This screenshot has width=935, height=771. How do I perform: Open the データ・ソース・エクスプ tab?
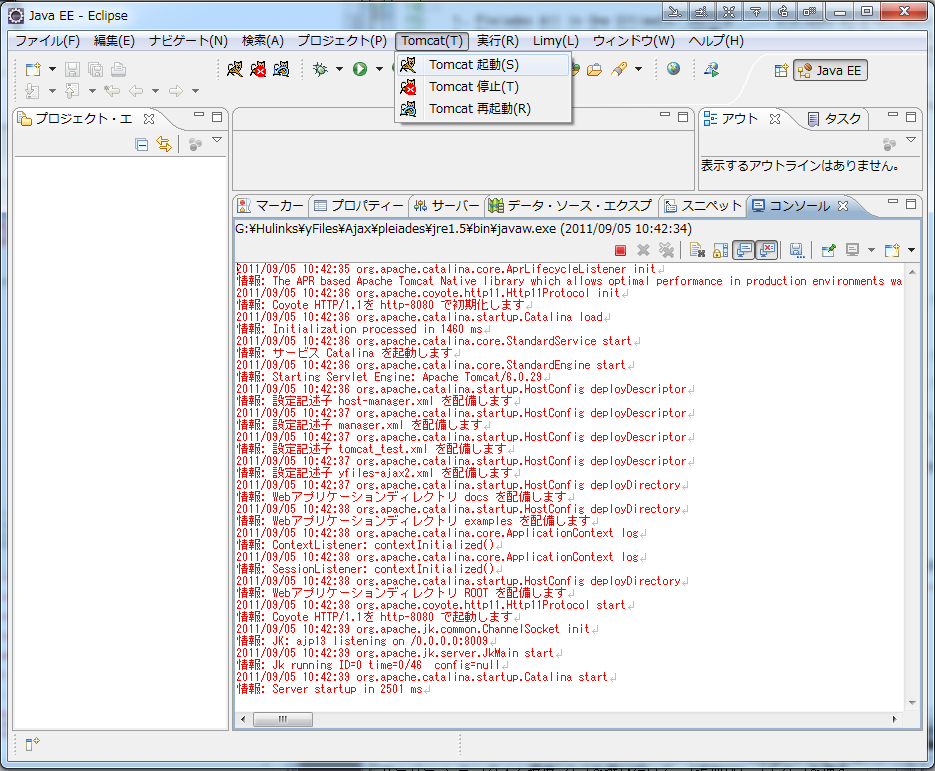(x=570, y=206)
